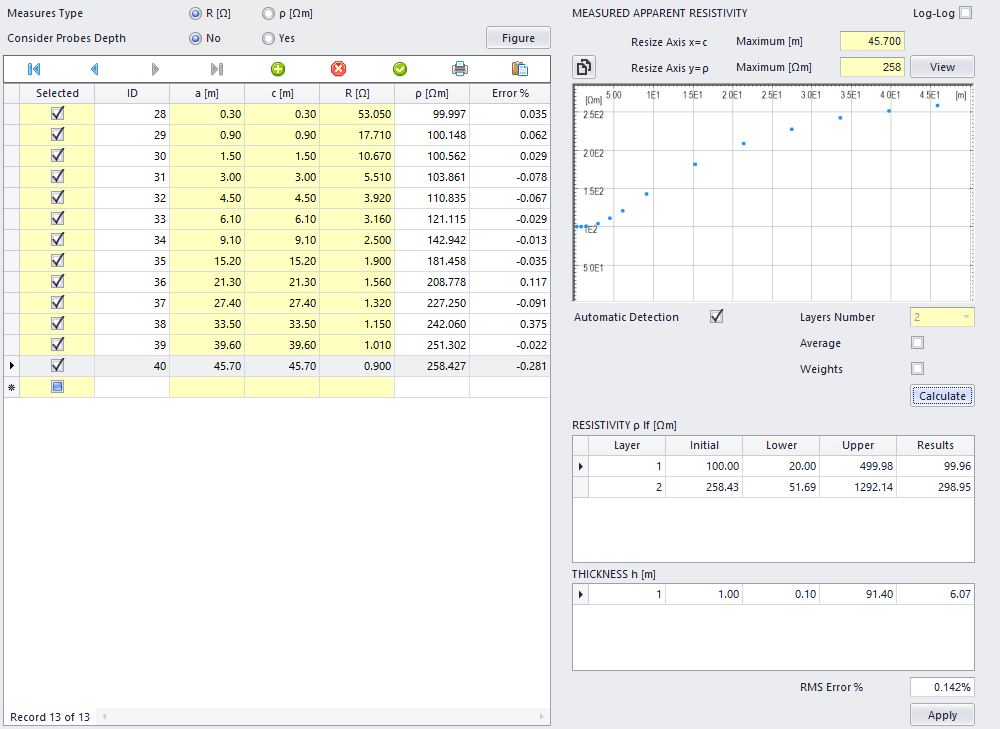Enable the Log-Log checkbox
Image resolution: width=1000 pixels, height=729 pixels.
click(965, 13)
